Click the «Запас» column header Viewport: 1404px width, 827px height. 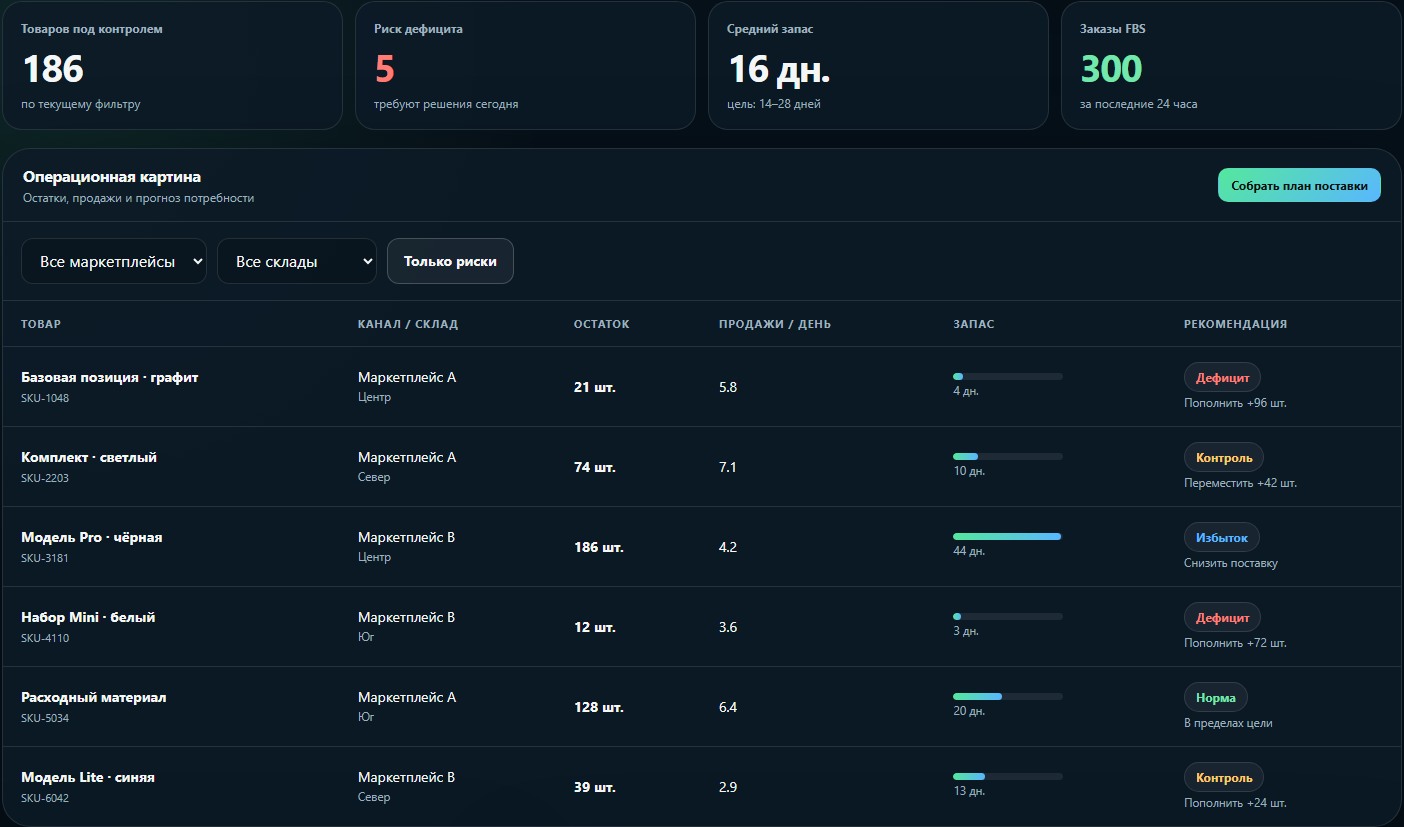[974, 324]
